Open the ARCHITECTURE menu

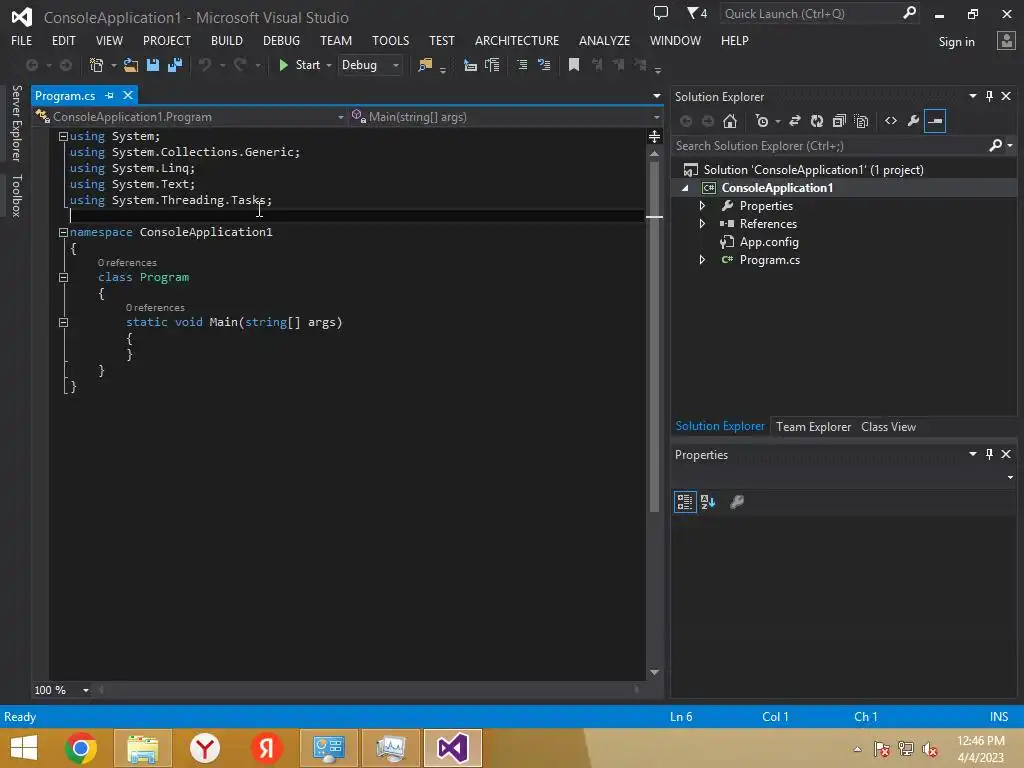pos(517,40)
